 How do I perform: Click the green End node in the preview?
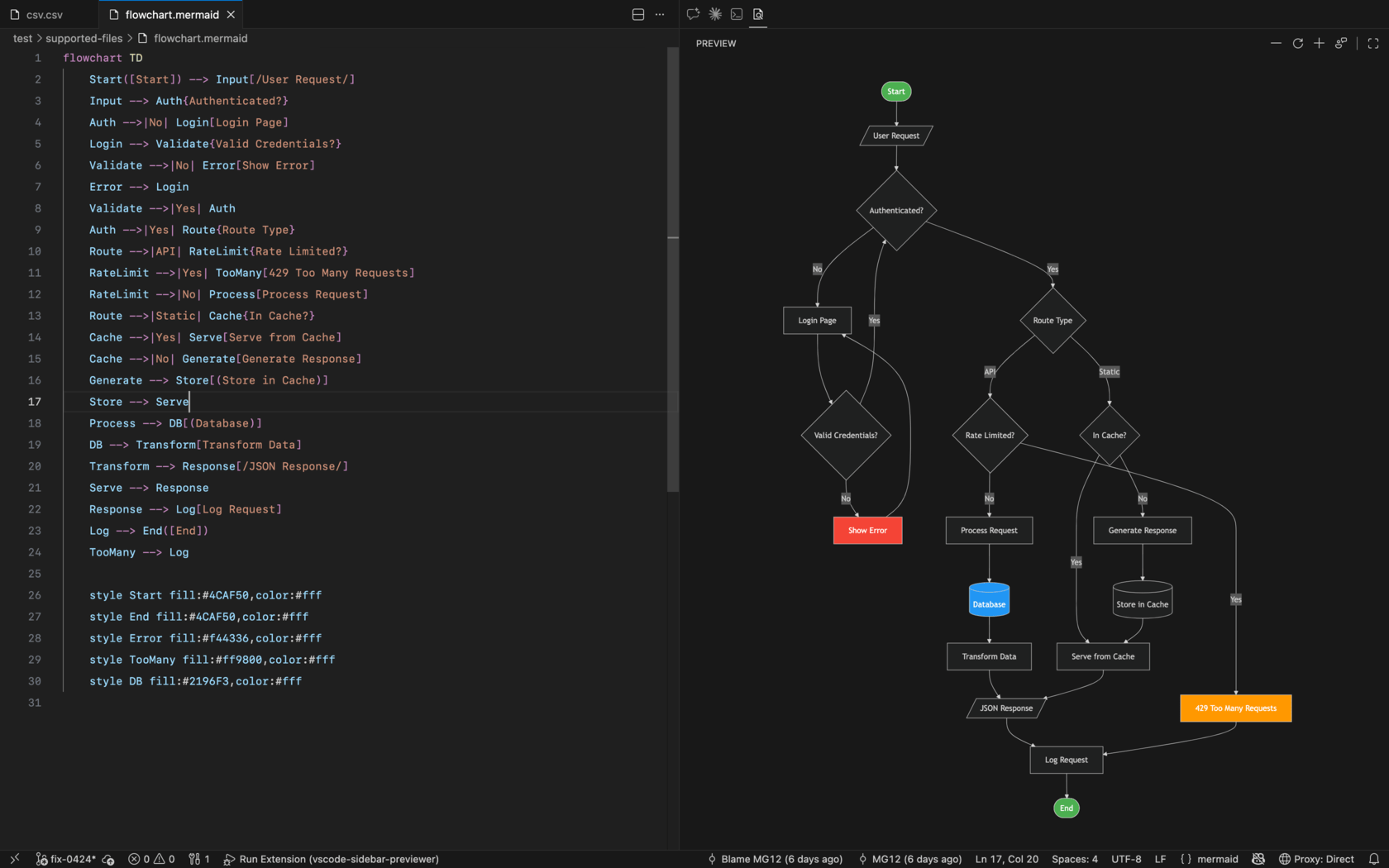pyautogui.click(x=1067, y=808)
